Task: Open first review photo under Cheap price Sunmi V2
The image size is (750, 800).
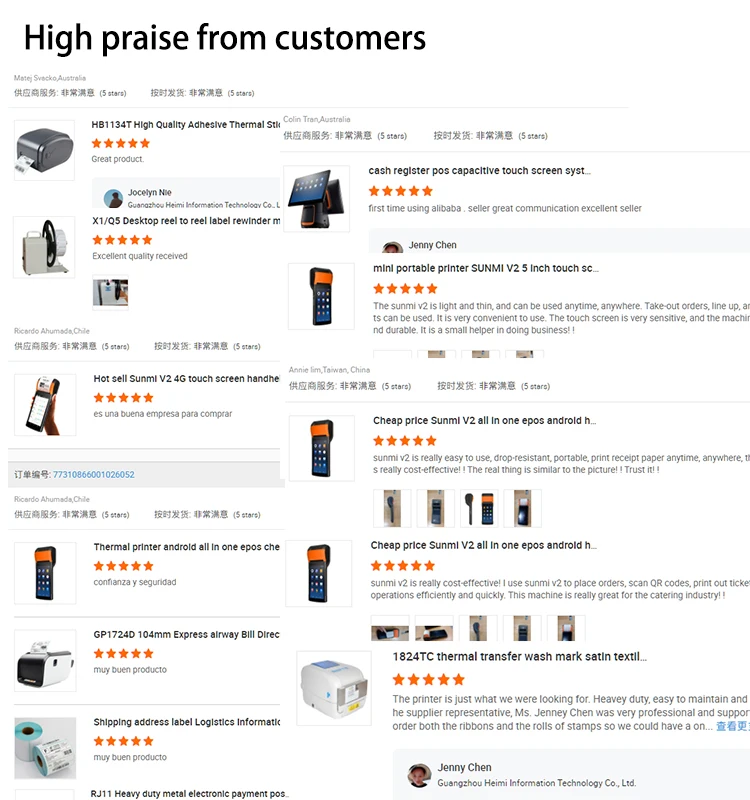Action: tap(392, 508)
